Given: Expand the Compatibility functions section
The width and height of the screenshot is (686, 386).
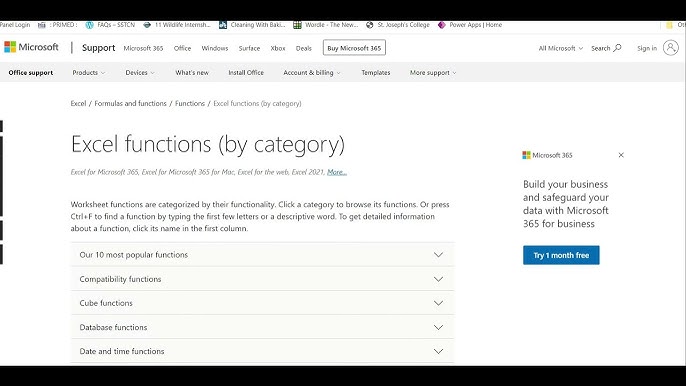Looking at the screenshot, I should point(262,279).
